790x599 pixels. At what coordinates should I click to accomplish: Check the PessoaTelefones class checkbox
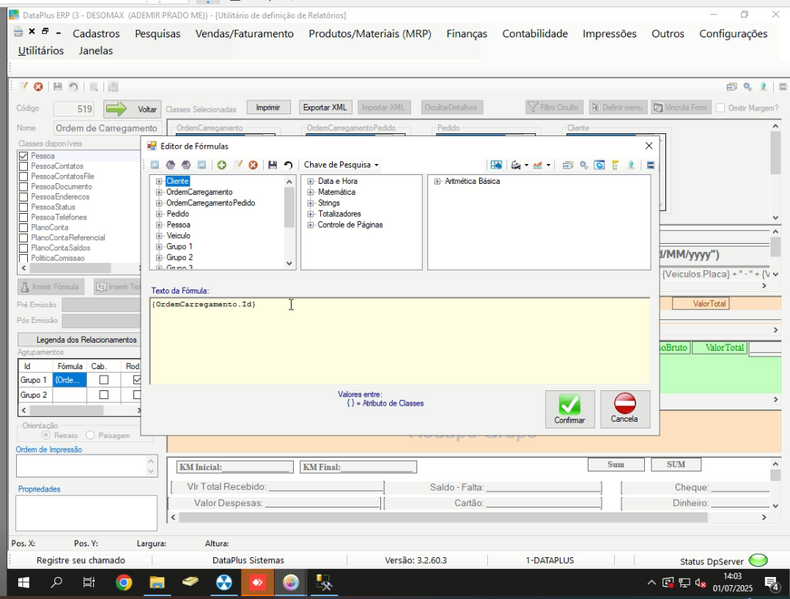(23, 217)
